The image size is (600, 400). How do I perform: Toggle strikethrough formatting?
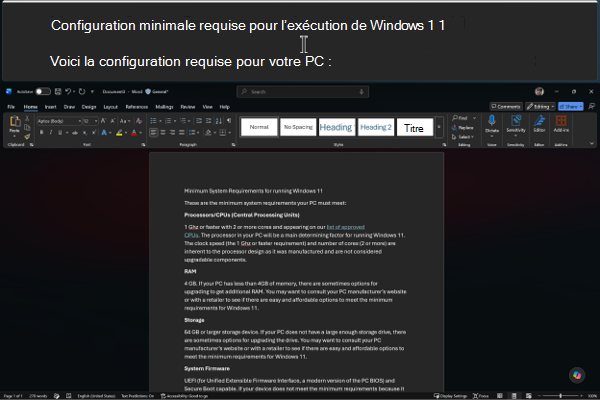coord(75,132)
